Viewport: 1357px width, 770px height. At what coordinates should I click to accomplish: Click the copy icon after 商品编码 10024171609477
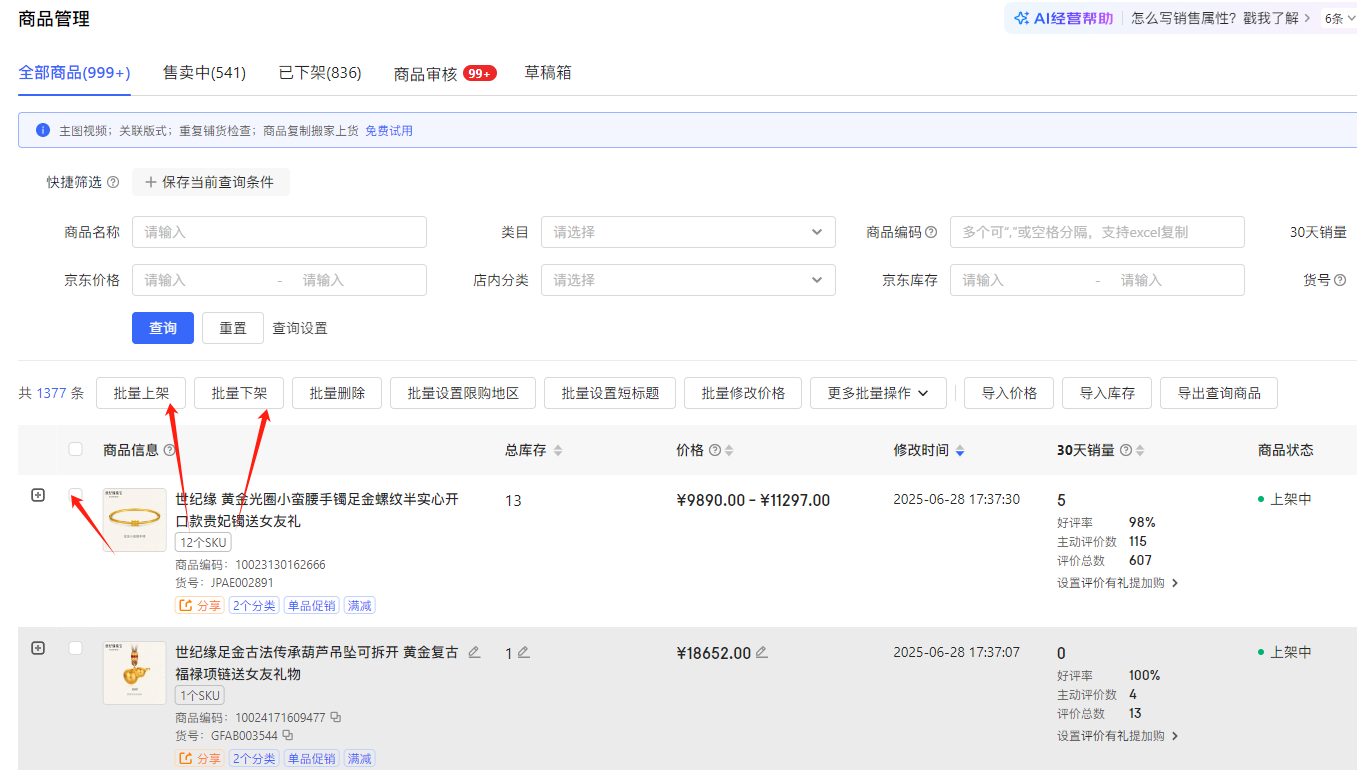[336, 717]
